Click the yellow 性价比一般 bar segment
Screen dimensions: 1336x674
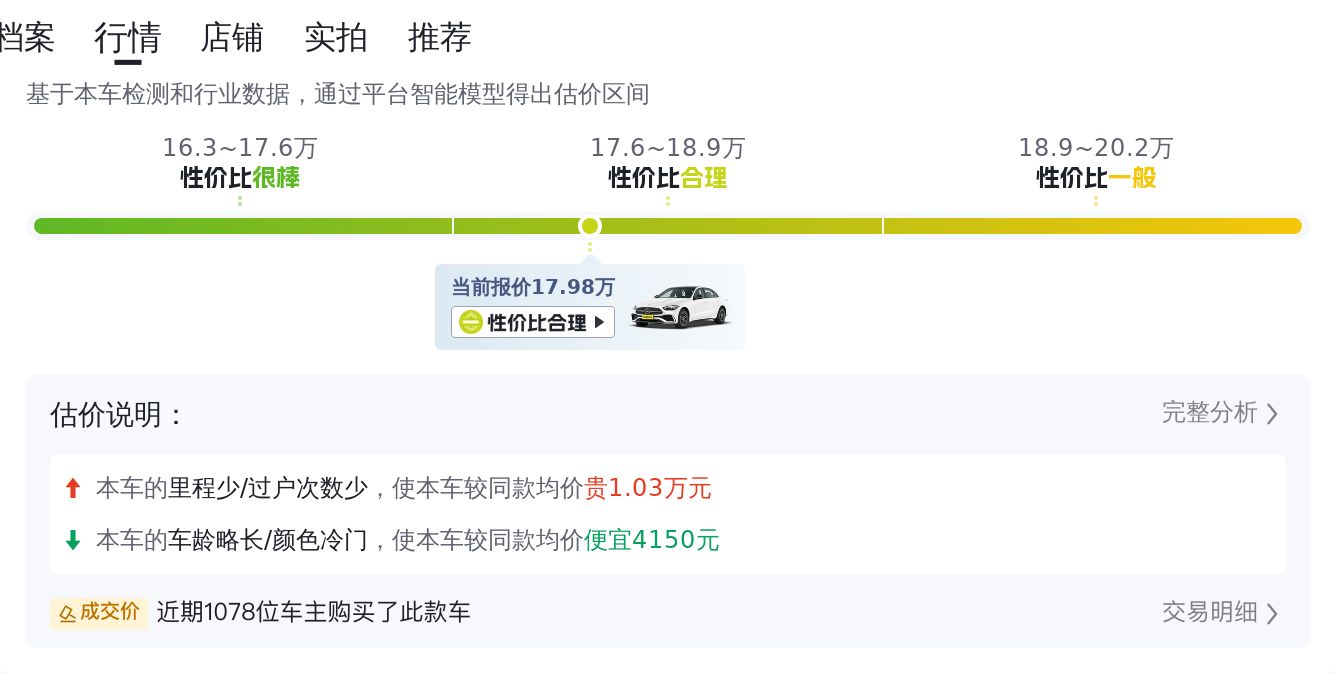[1093, 226]
